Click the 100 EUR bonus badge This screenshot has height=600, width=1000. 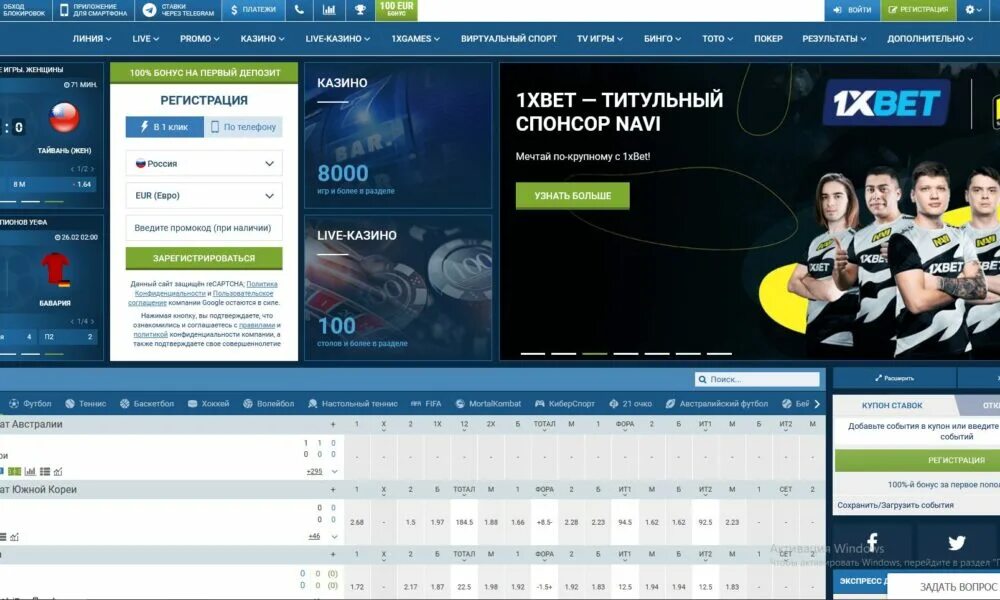tap(397, 9)
